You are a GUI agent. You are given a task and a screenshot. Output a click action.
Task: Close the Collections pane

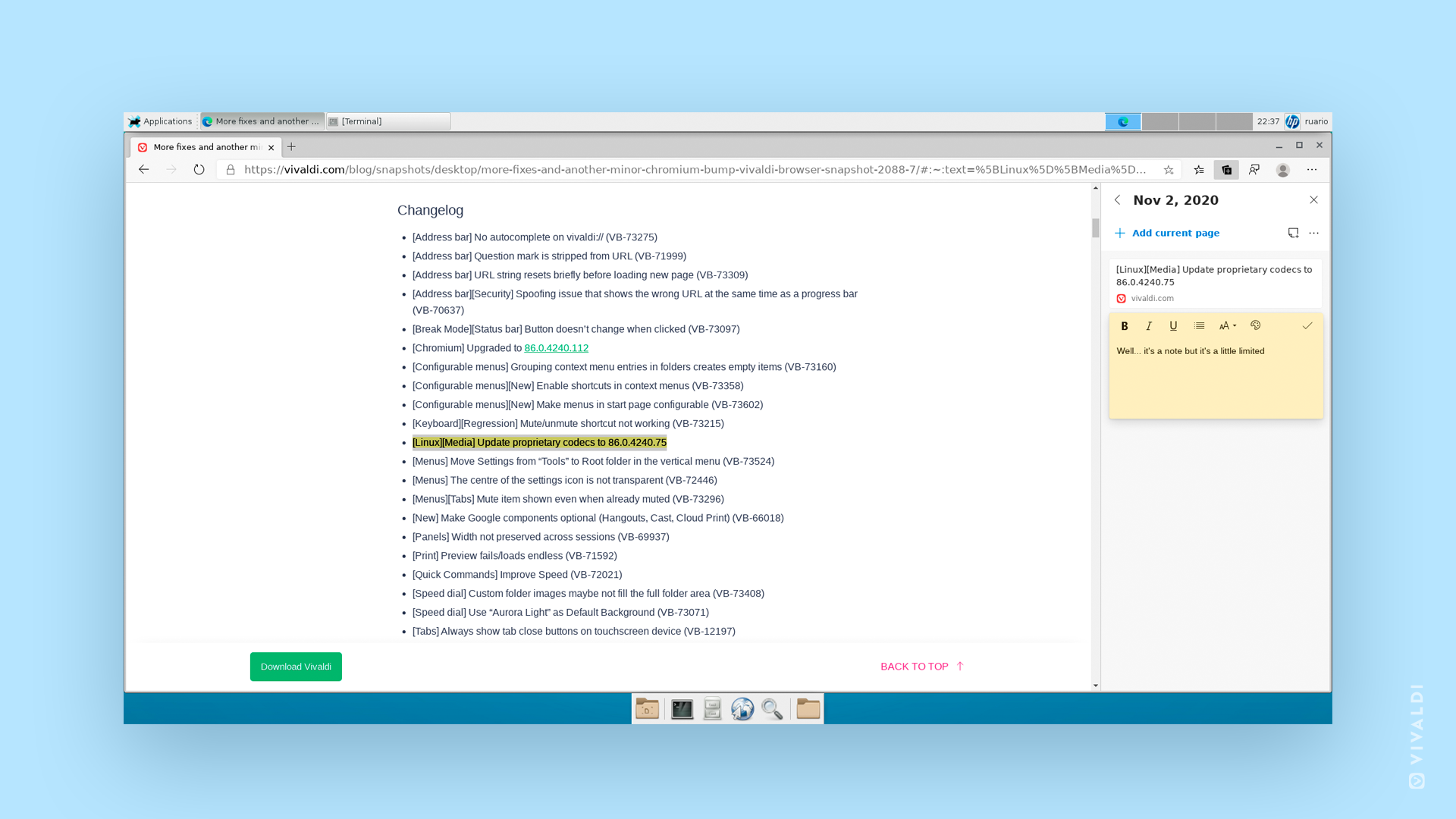tap(1313, 200)
